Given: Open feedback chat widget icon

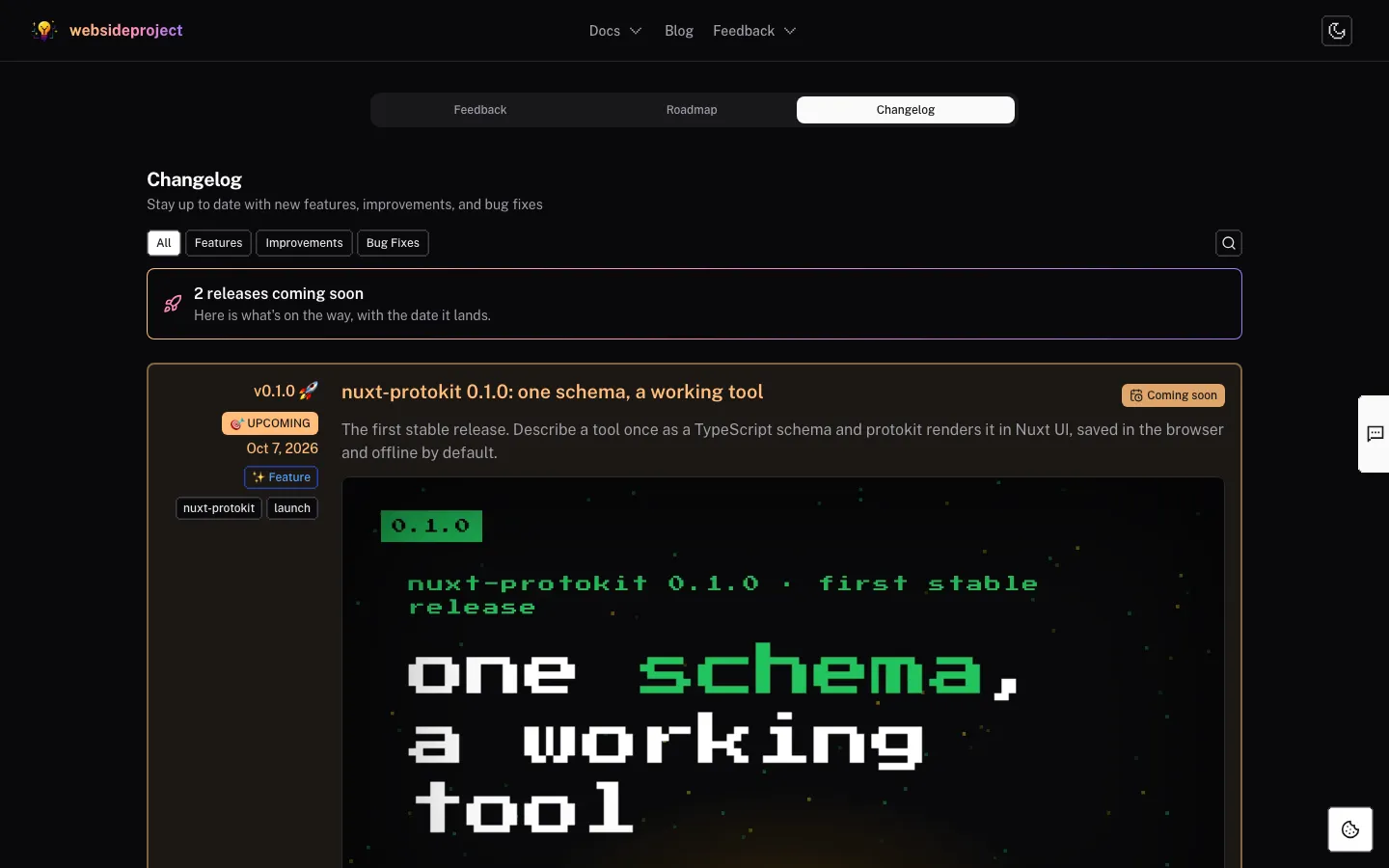Looking at the screenshot, I should click(x=1375, y=434).
